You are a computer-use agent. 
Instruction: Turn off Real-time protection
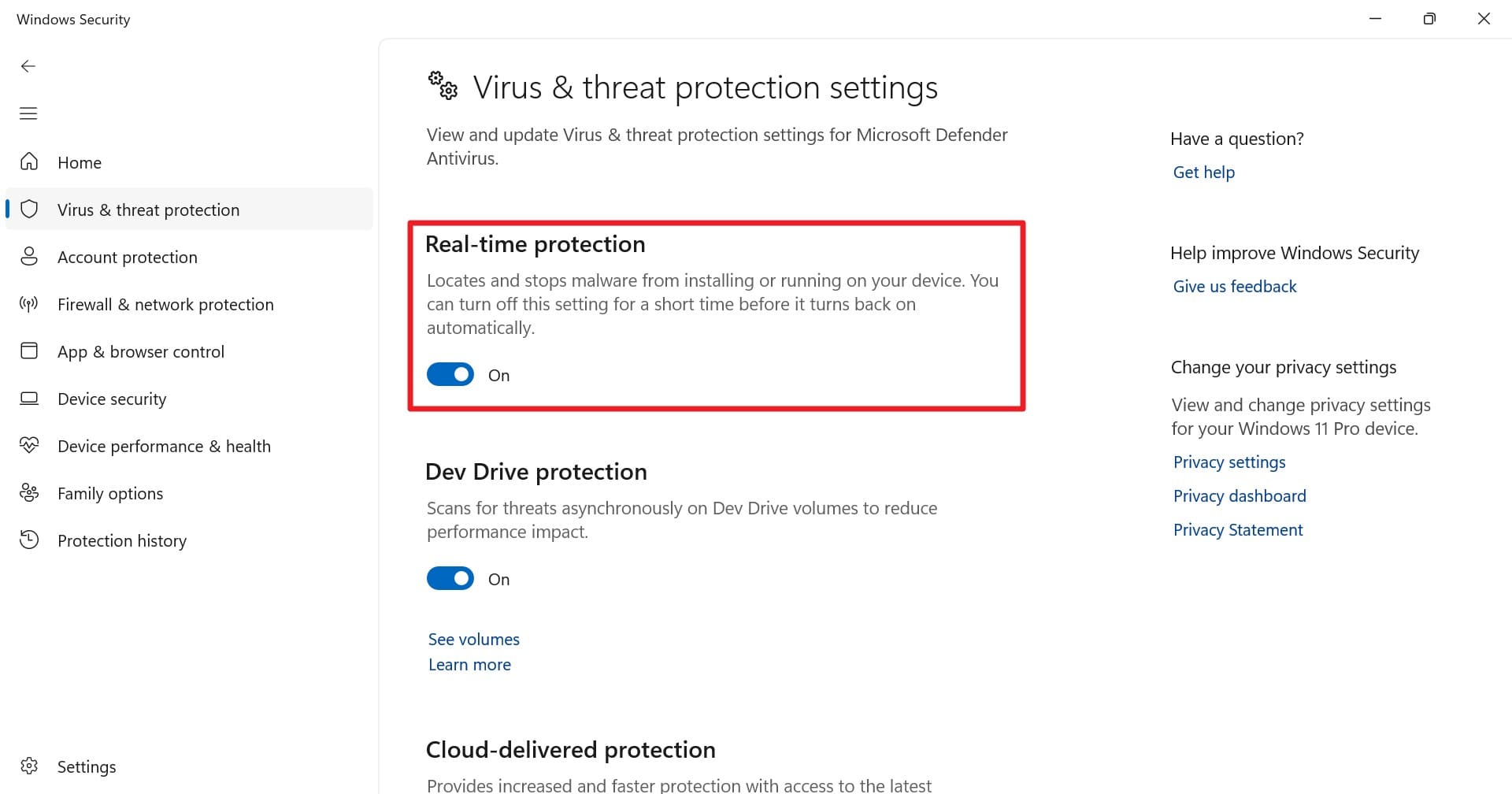(x=450, y=374)
